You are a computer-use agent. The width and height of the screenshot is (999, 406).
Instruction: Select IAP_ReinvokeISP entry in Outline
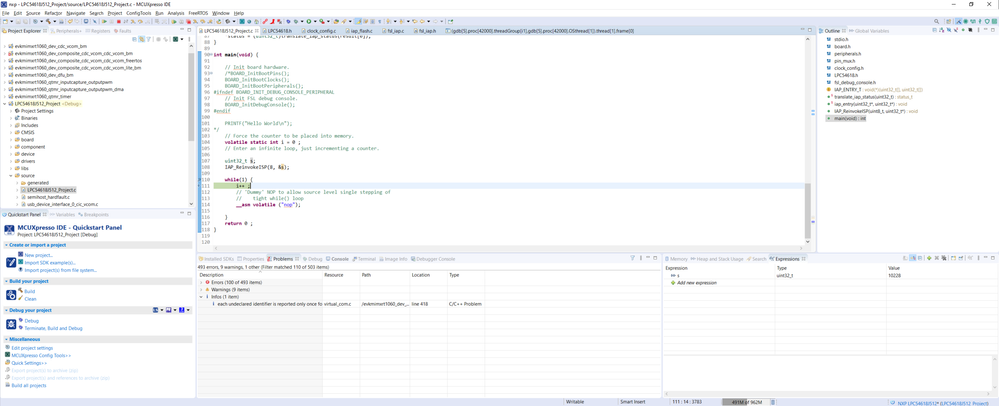click(874, 111)
